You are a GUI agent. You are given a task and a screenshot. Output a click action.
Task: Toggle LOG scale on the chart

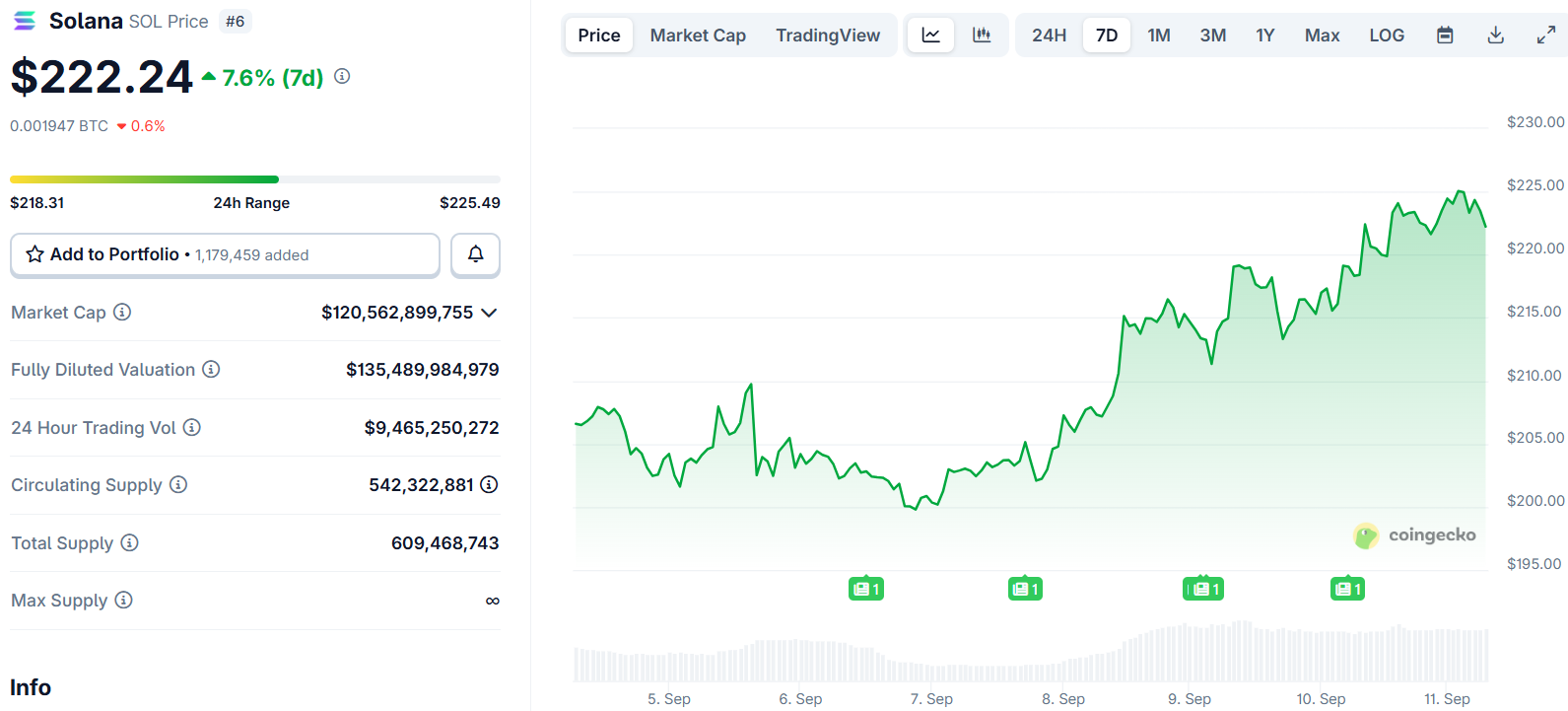(1387, 36)
